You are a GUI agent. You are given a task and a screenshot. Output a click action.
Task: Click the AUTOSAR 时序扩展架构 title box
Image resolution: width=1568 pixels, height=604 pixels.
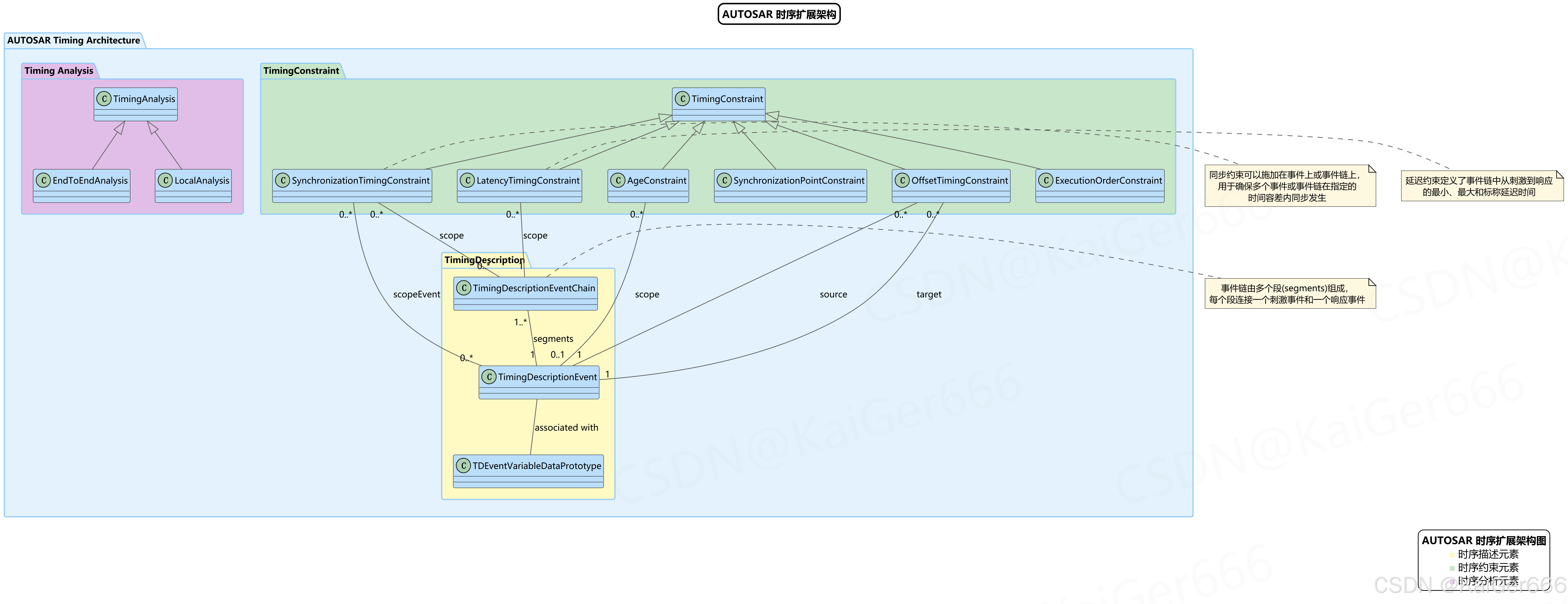coord(779,14)
